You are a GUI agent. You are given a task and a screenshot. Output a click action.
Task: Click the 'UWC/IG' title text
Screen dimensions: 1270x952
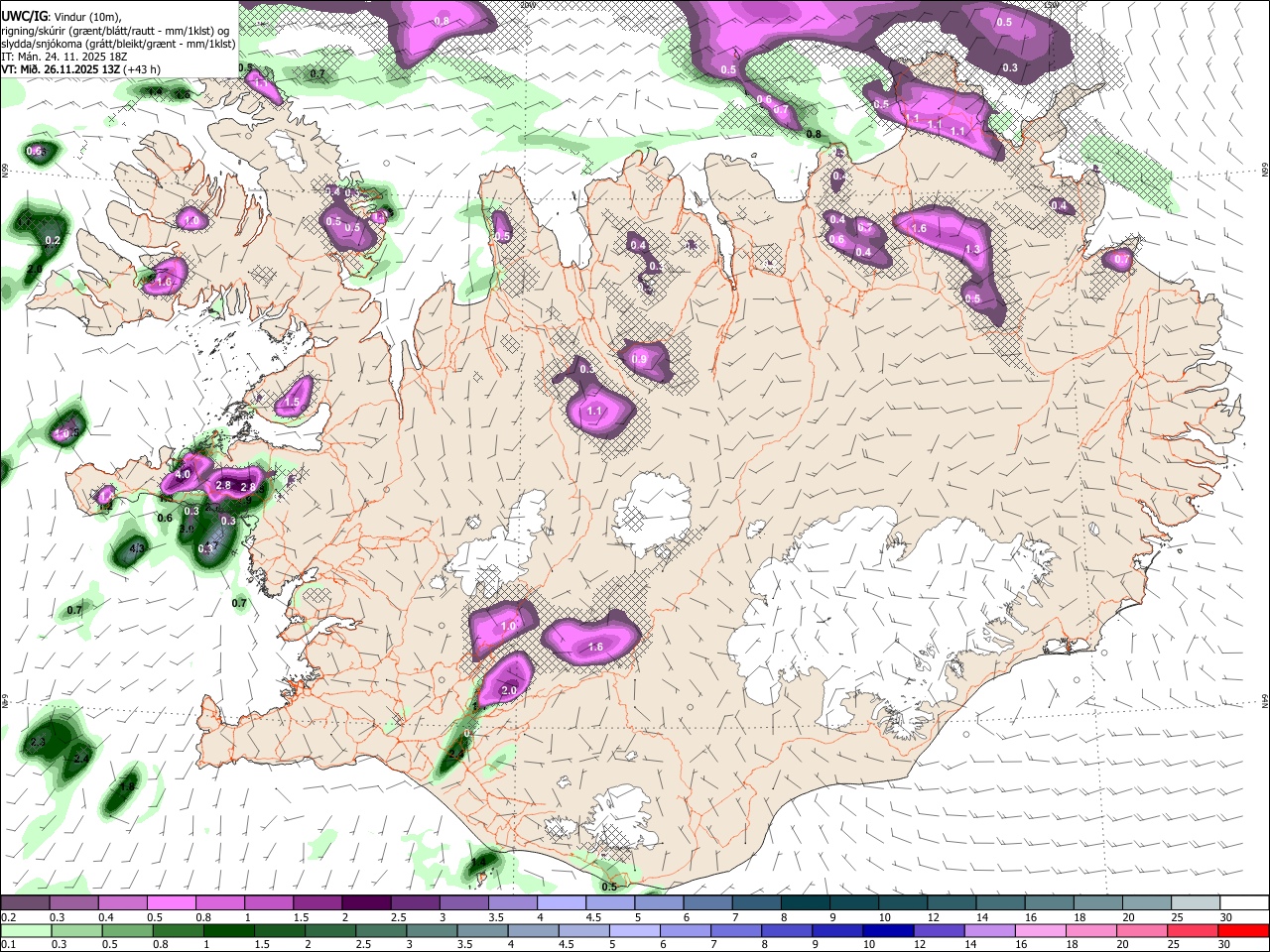(24, 17)
